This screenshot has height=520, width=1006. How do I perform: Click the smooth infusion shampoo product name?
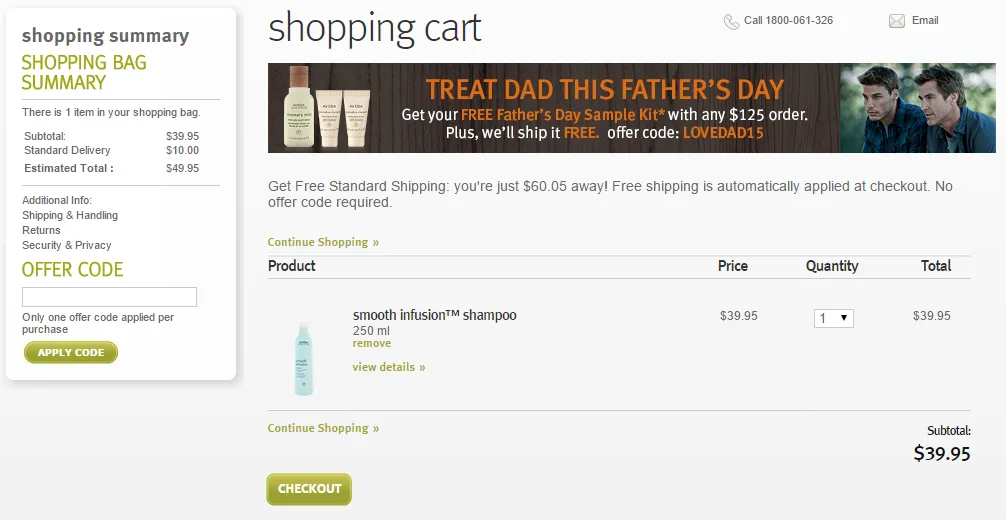(434, 315)
